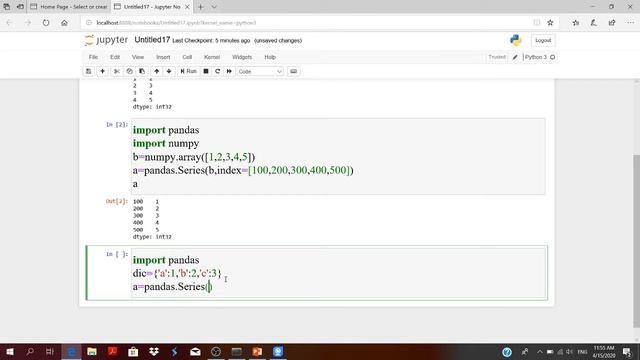Click the pencil edit mode indicator
This screenshot has width=640, height=360.
click(515, 57)
